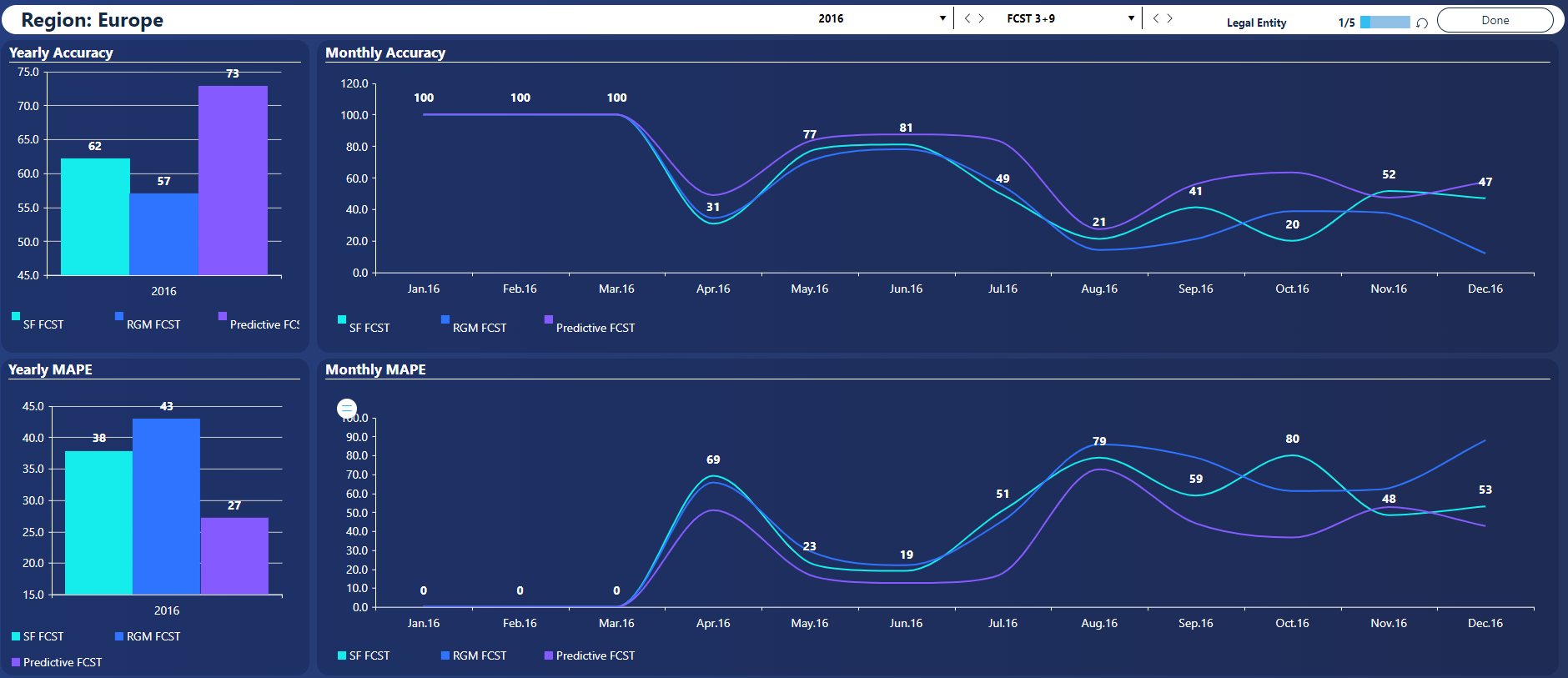Click previous arrow after FCST 3+9 dropdown
Viewport: 1568px width, 678px height.
coord(1156,18)
